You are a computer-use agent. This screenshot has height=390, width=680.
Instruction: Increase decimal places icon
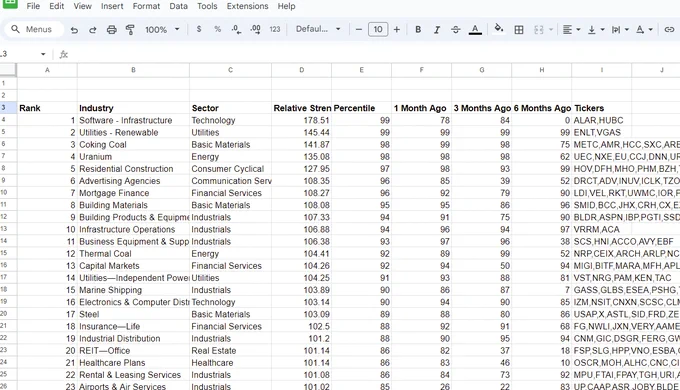point(255,29)
